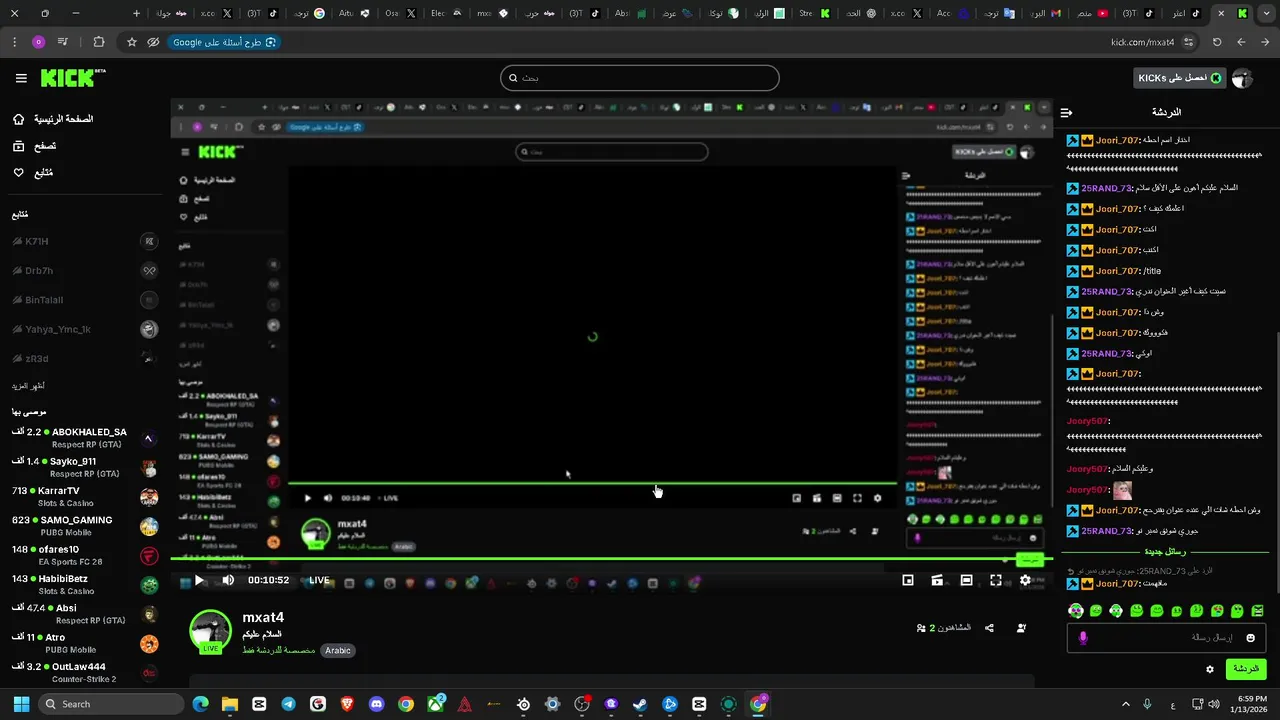The image size is (1280, 720).
Task: Open followed channel BinTalall
Action: coord(84,300)
